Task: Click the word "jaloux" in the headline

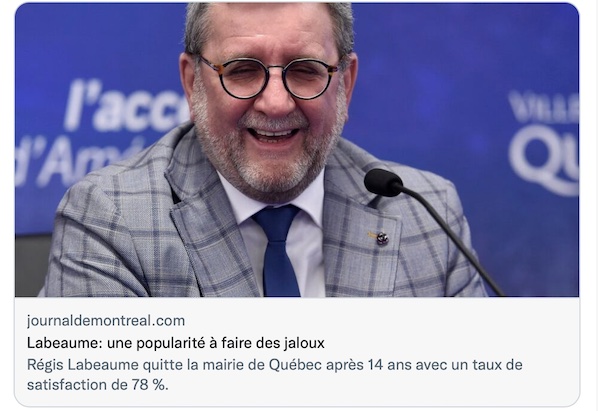Action: pos(304,343)
